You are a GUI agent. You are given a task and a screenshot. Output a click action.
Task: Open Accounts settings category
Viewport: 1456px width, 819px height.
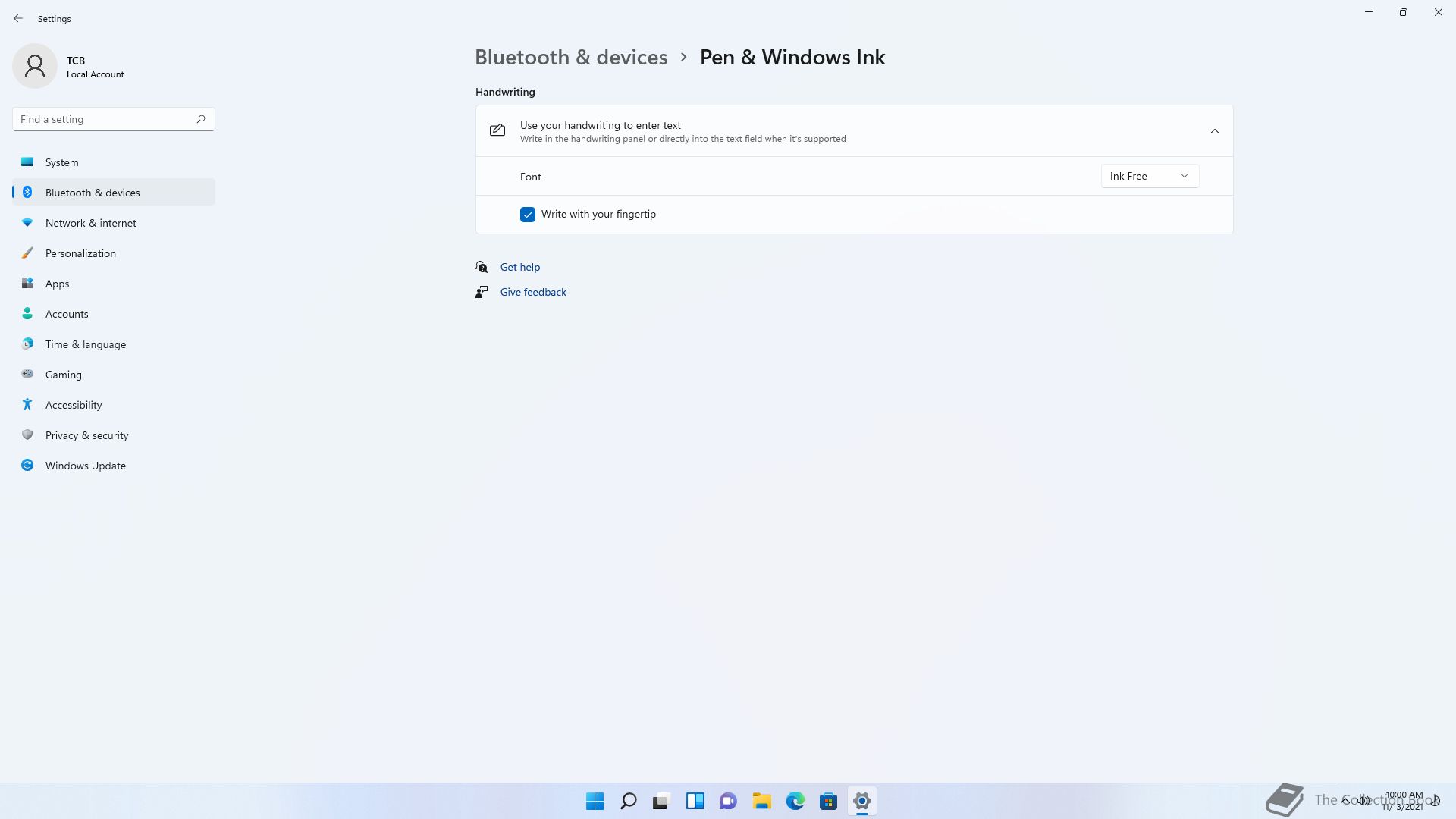click(114, 314)
